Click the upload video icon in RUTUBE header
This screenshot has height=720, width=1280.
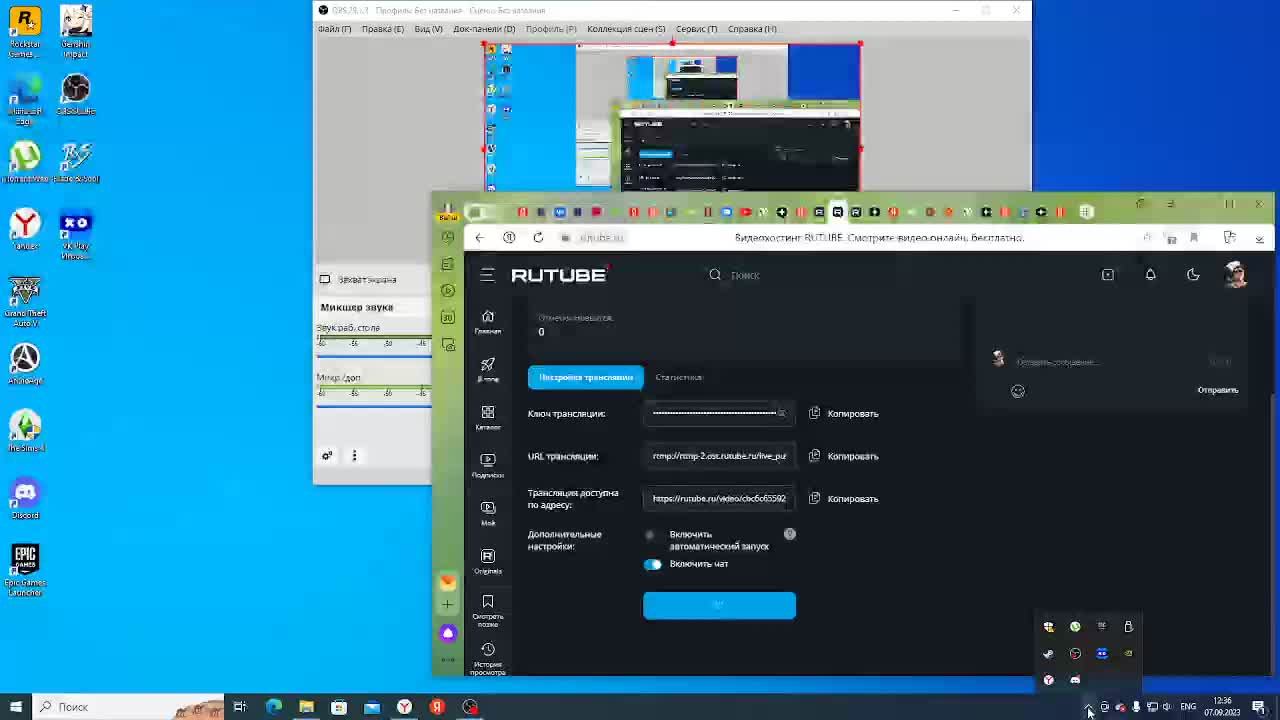(x=1108, y=275)
